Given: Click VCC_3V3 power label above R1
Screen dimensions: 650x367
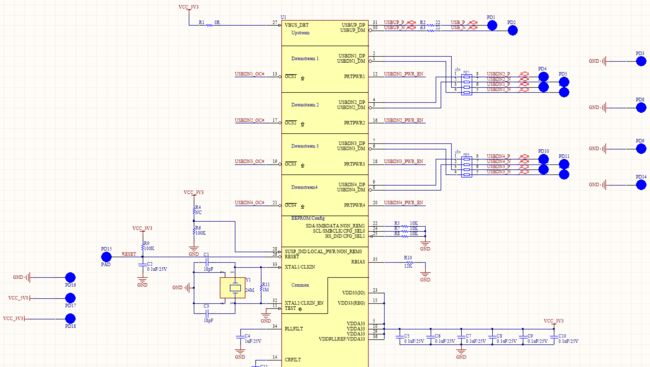Looking at the screenshot, I should (189, 7).
